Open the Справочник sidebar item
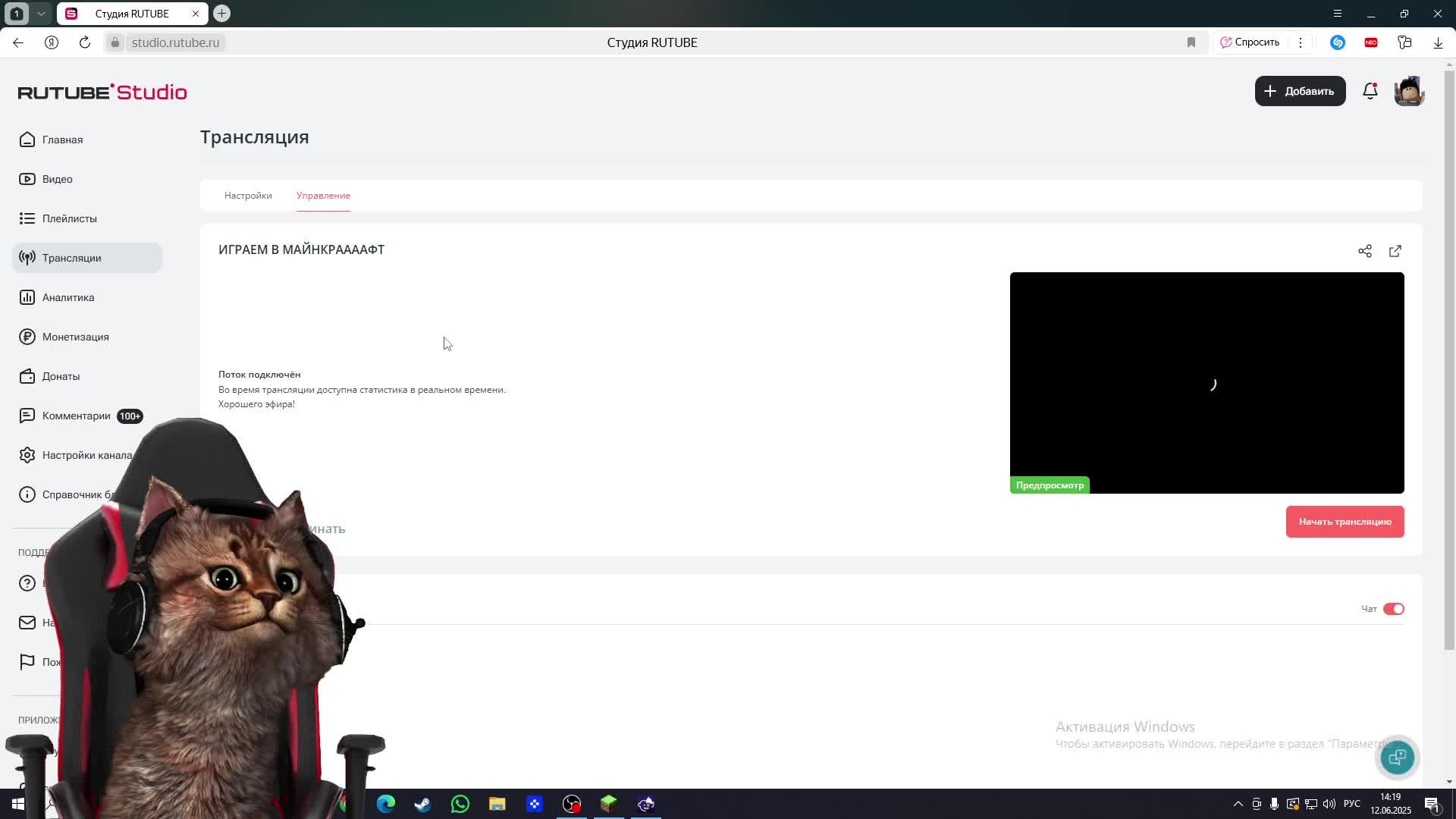1456x819 pixels. tap(68, 494)
